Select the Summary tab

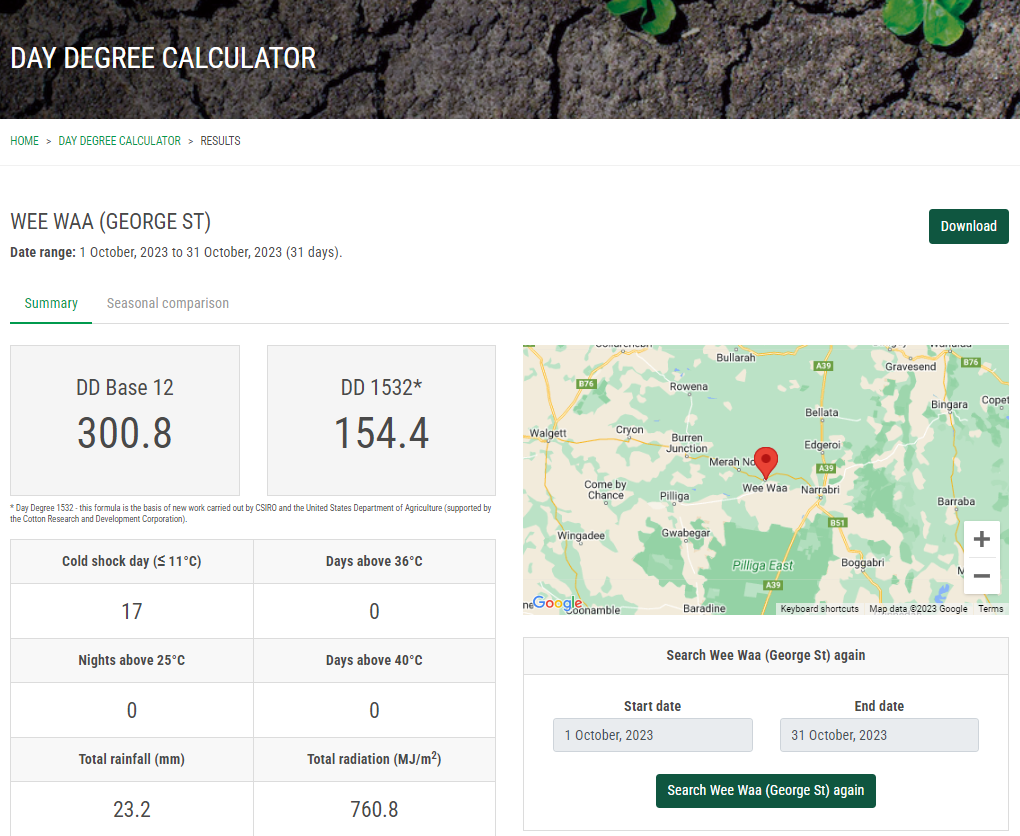pyautogui.click(x=50, y=303)
